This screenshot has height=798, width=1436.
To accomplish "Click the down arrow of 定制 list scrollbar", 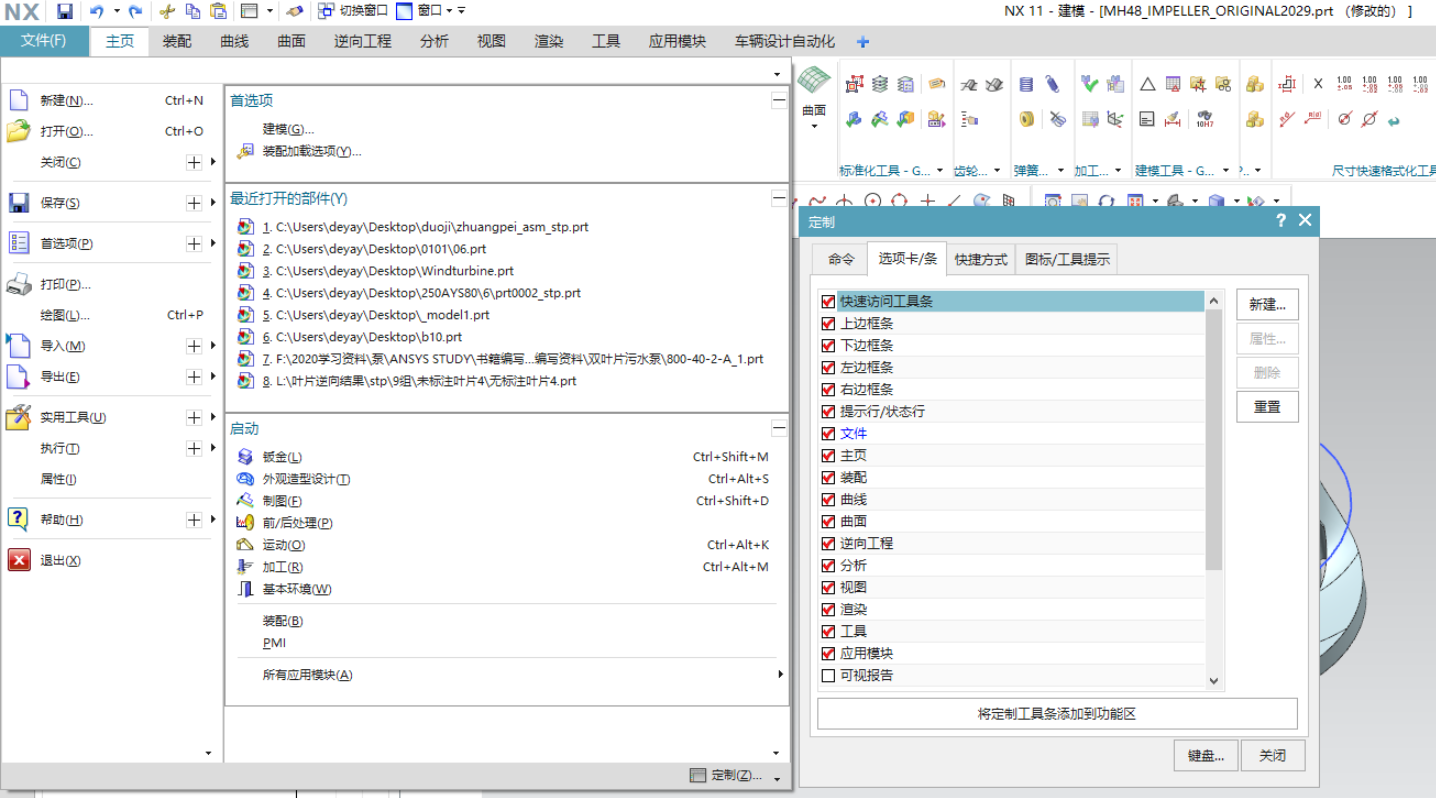I will point(1214,681).
